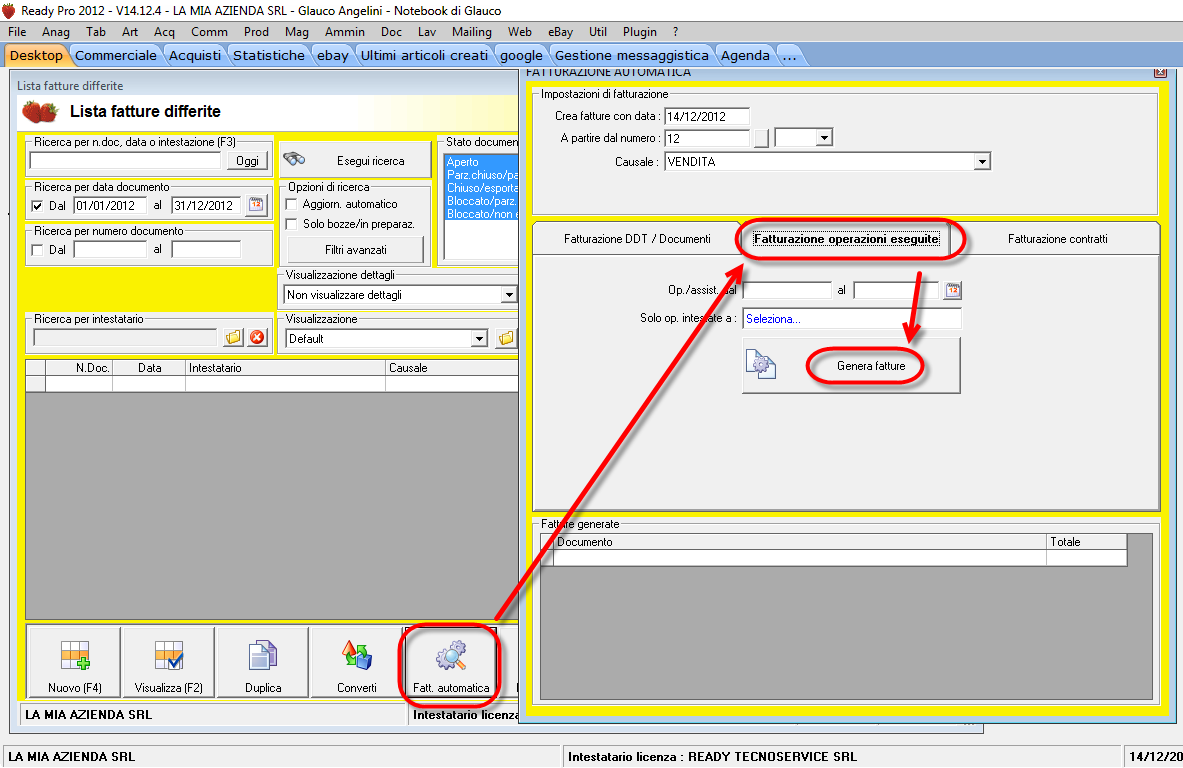Select Fatturazione operazioni eseguite tab
The width and height of the screenshot is (1183, 768).
tap(847, 238)
